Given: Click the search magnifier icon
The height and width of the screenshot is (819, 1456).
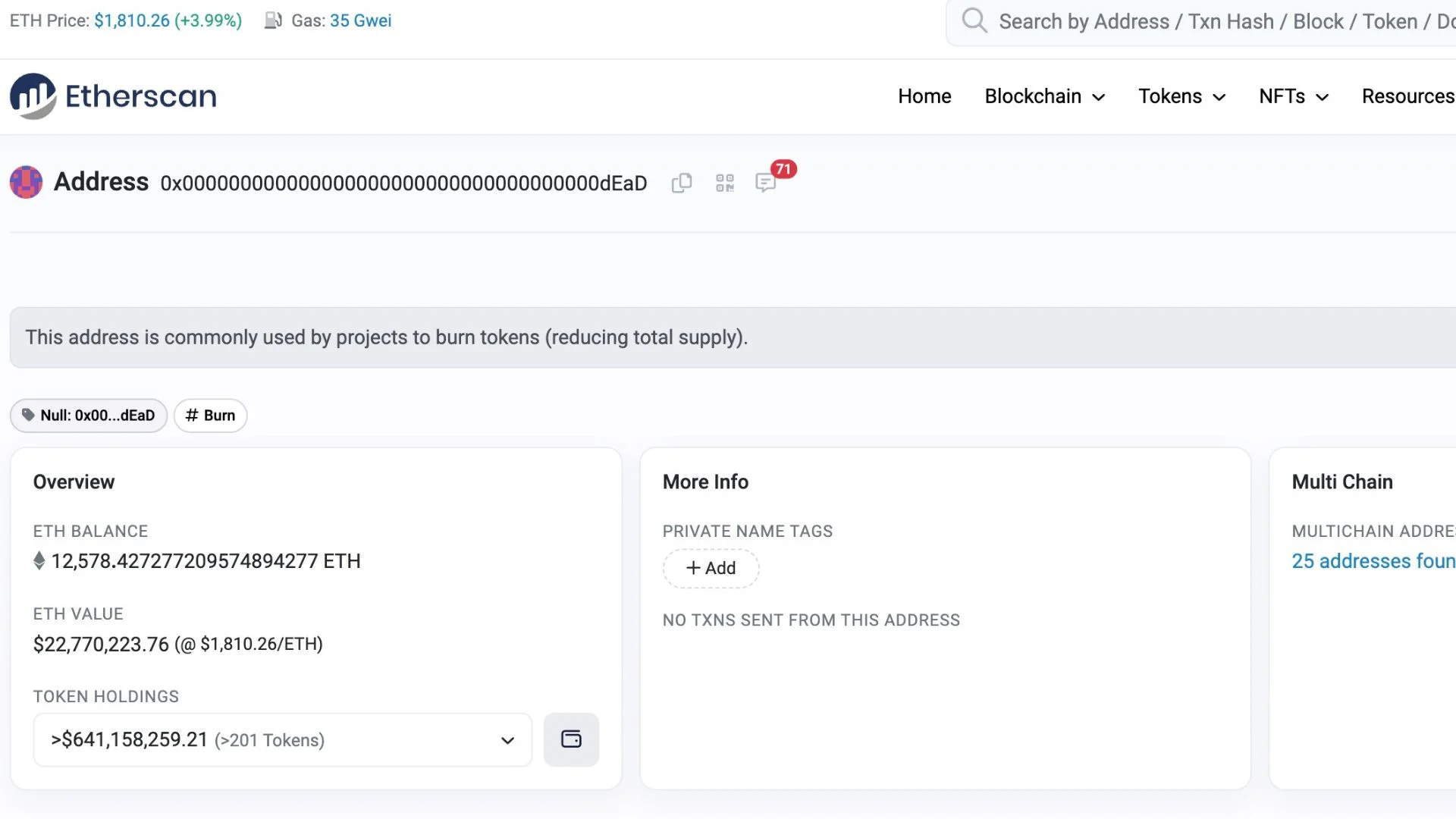Looking at the screenshot, I should point(974,20).
